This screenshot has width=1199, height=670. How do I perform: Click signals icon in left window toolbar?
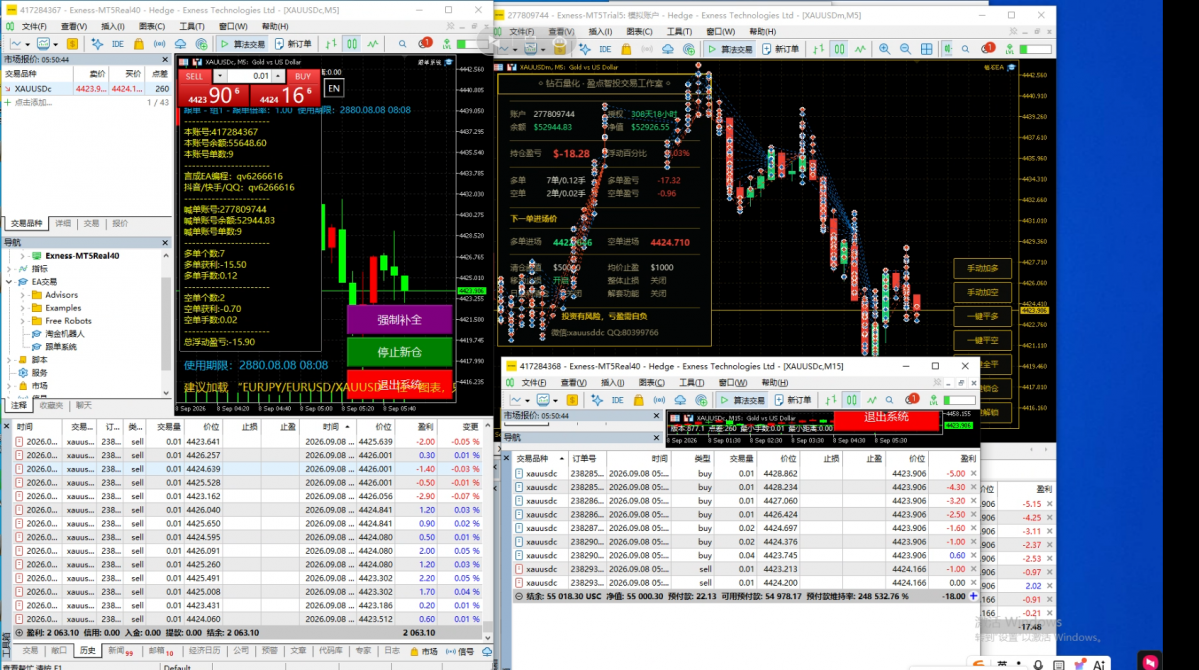[159, 44]
